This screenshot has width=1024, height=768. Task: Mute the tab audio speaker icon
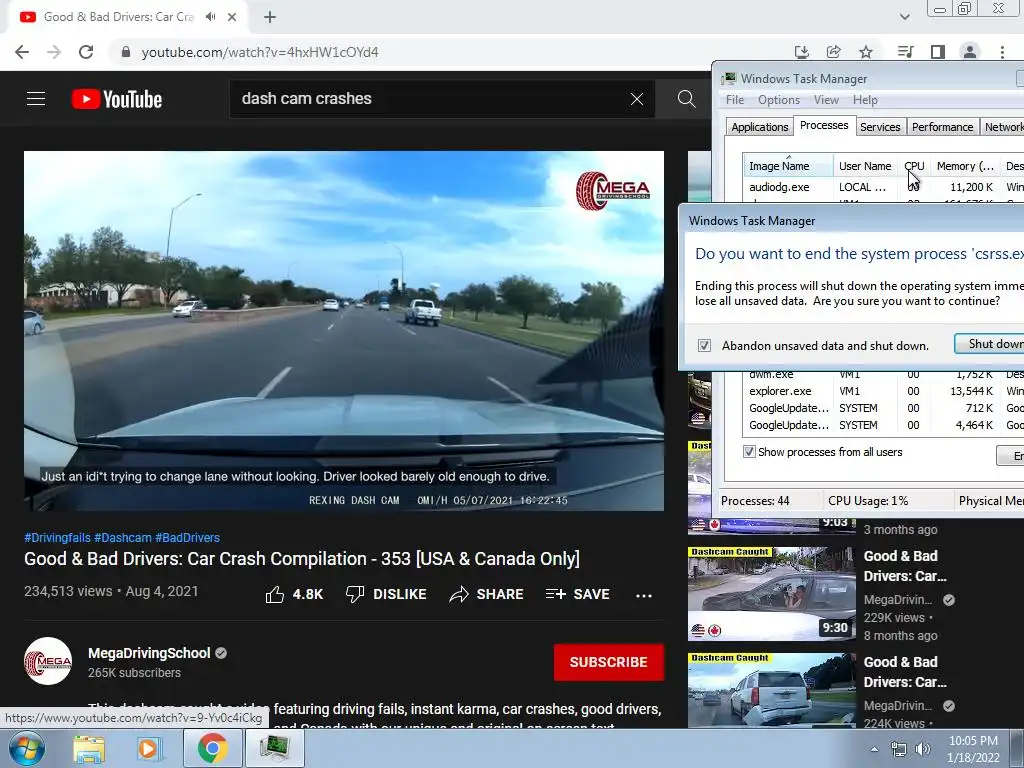(x=210, y=17)
